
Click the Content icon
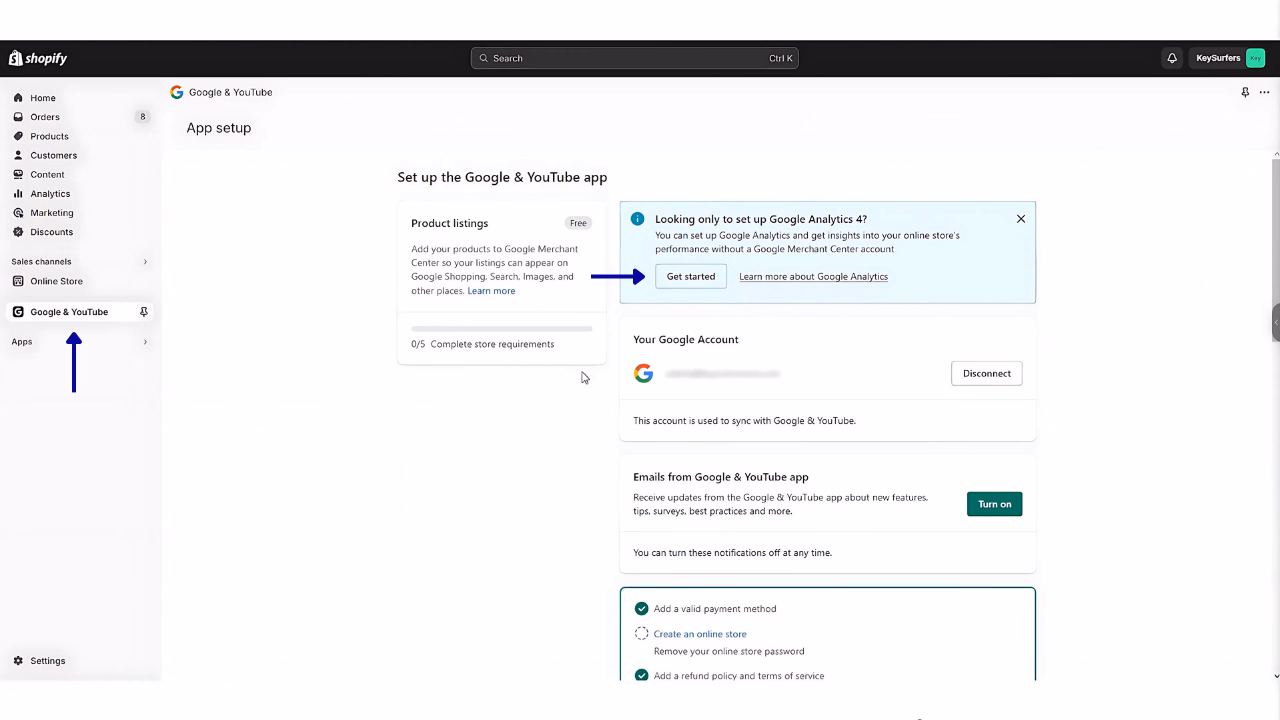pyautogui.click(x=18, y=174)
